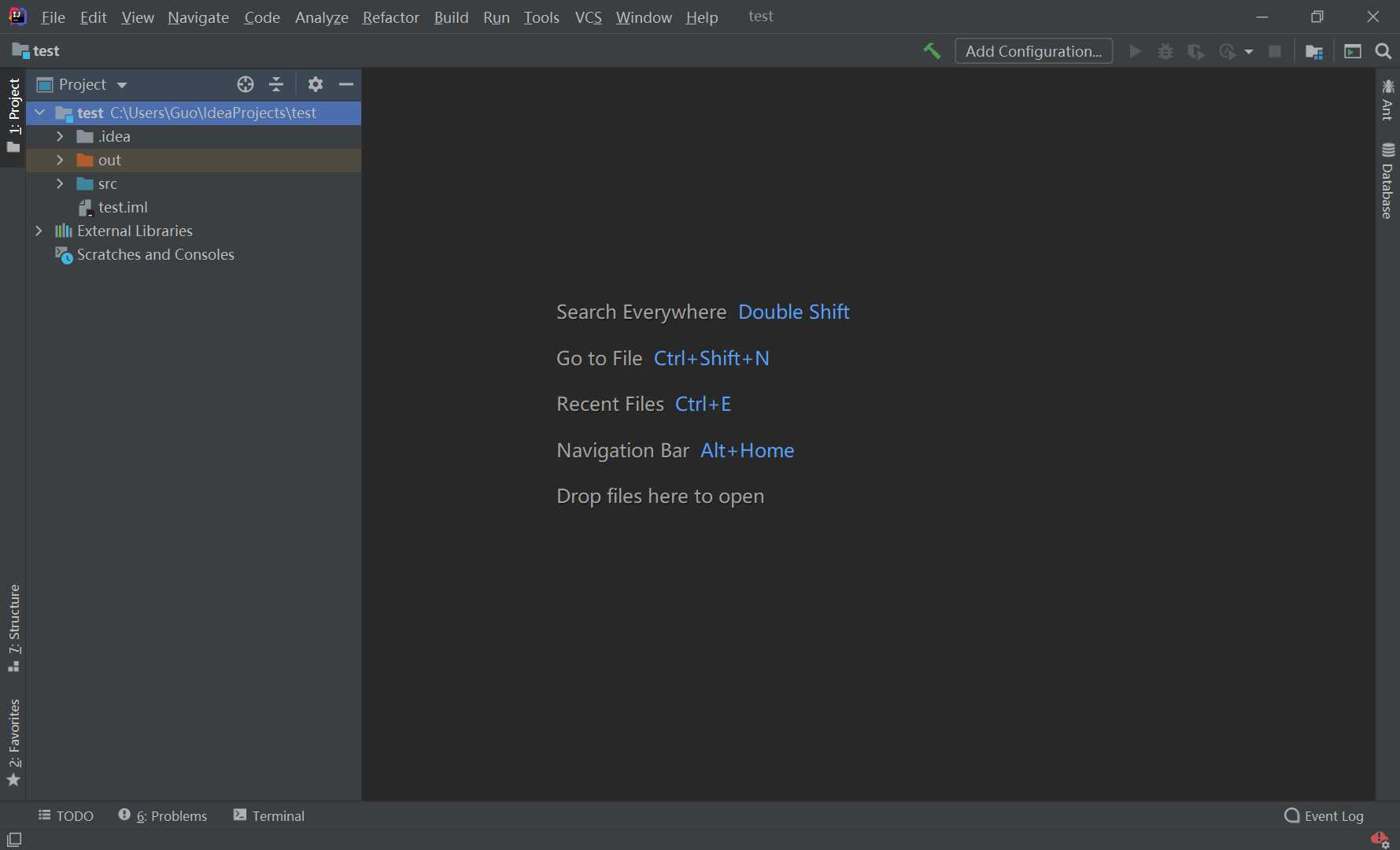Collapse the test root project node
1400x850 pixels.
point(39,113)
